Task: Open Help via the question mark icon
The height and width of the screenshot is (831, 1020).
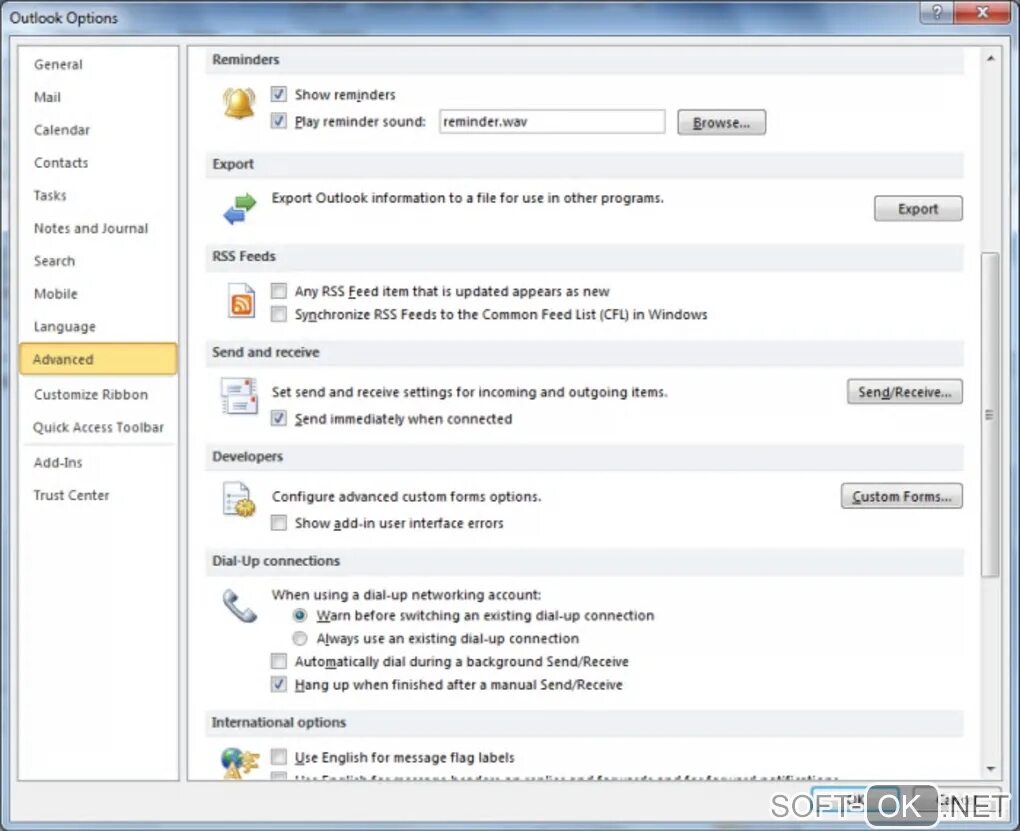Action: 936,13
